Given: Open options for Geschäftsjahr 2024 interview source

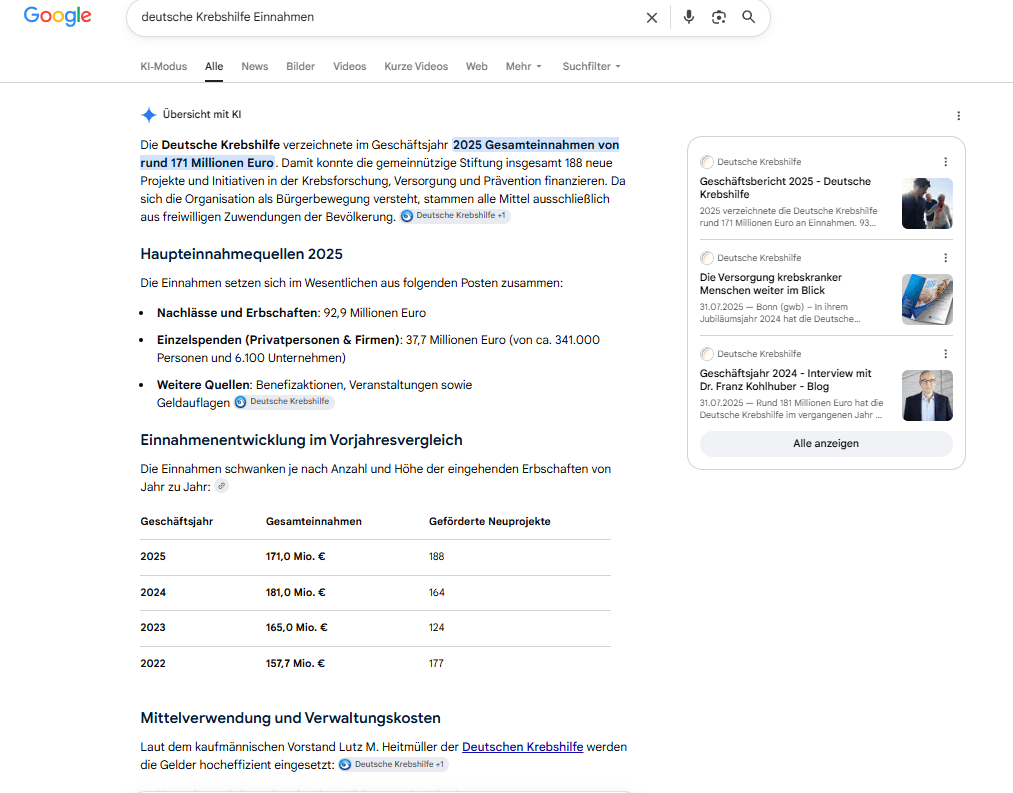Looking at the screenshot, I should pyautogui.click(x=945, y=354).
